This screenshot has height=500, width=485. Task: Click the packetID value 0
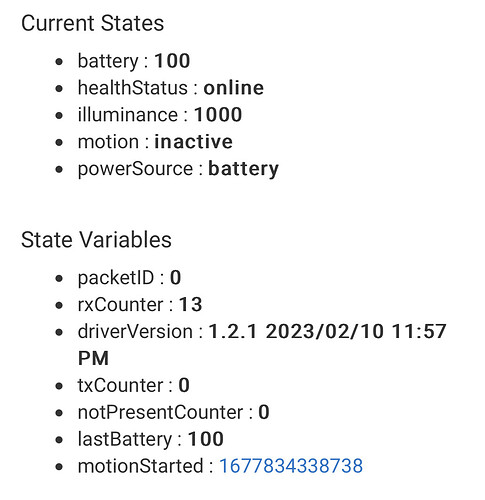[x=176, y=277]
